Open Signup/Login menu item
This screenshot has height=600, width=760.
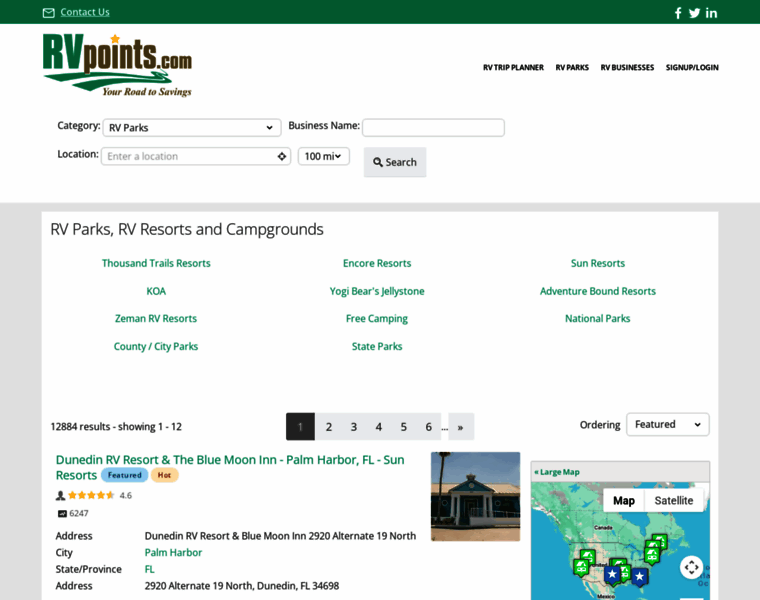coord(692,67)
